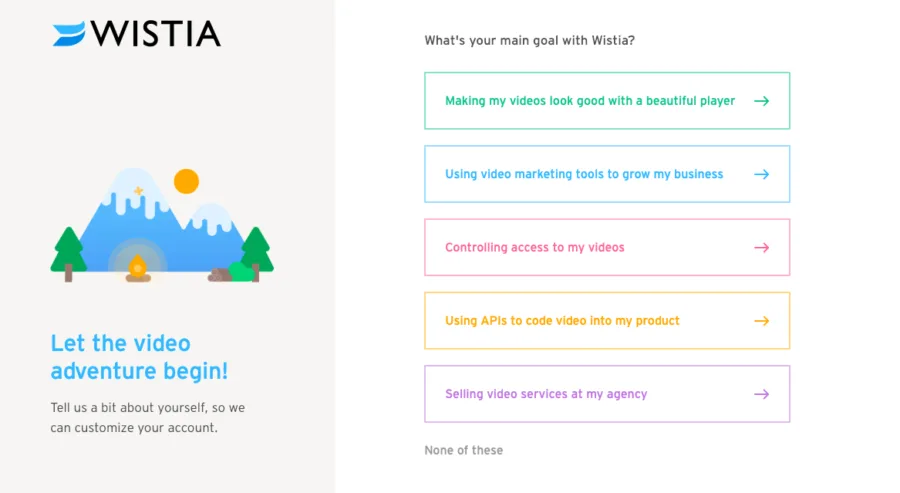Select the left pine tree in illustration
900x493 pixels.
coord(68,254)
